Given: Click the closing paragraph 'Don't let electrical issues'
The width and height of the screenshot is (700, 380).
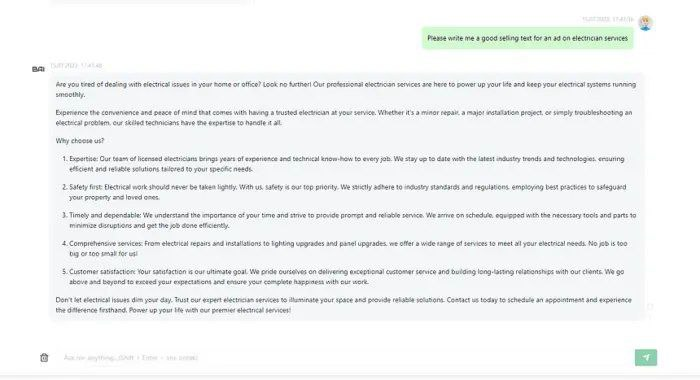Looking at the screenshot, I should pos(344,305).
